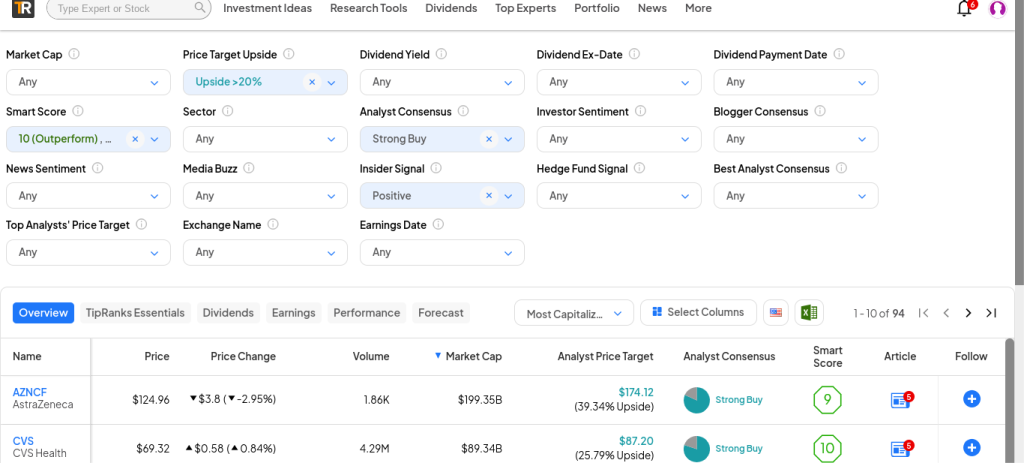
Task: Open the Research Tools menu
Action: tap(368, 8)
